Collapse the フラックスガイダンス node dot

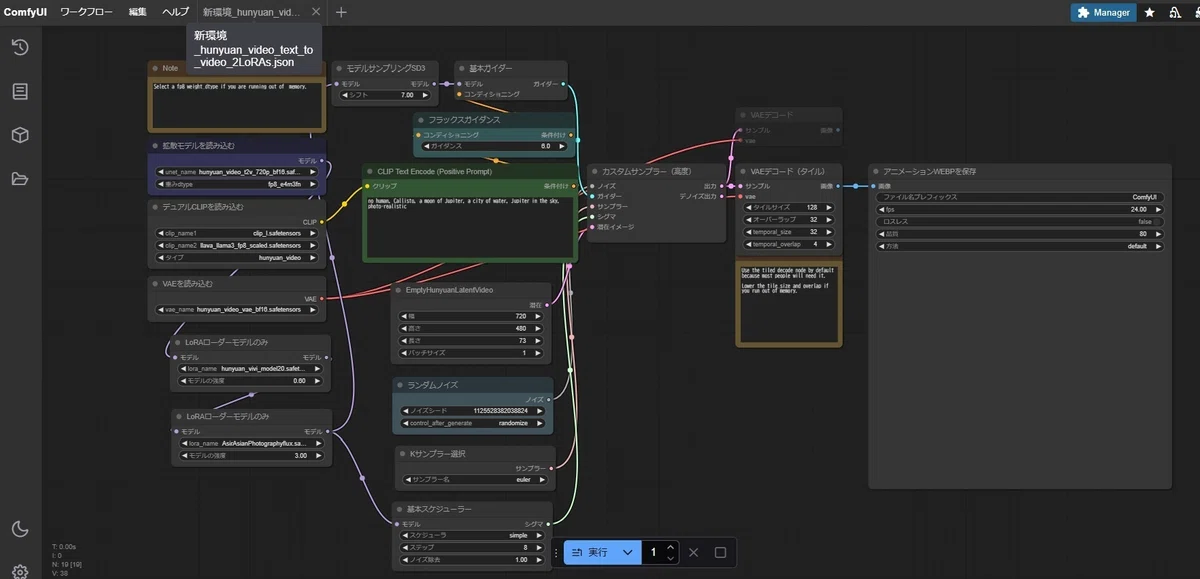point(421,119)
